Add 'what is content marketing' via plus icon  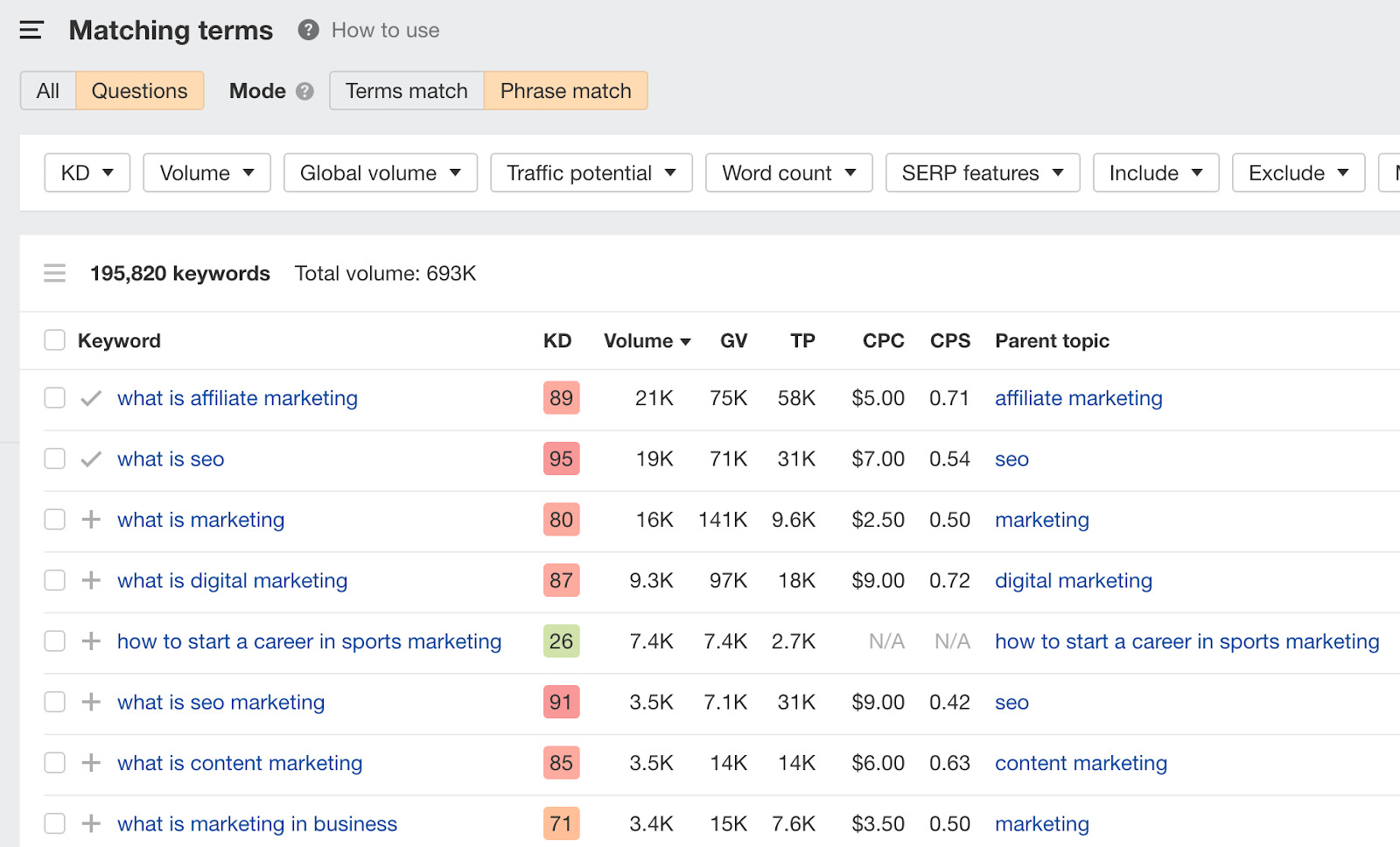89,762
